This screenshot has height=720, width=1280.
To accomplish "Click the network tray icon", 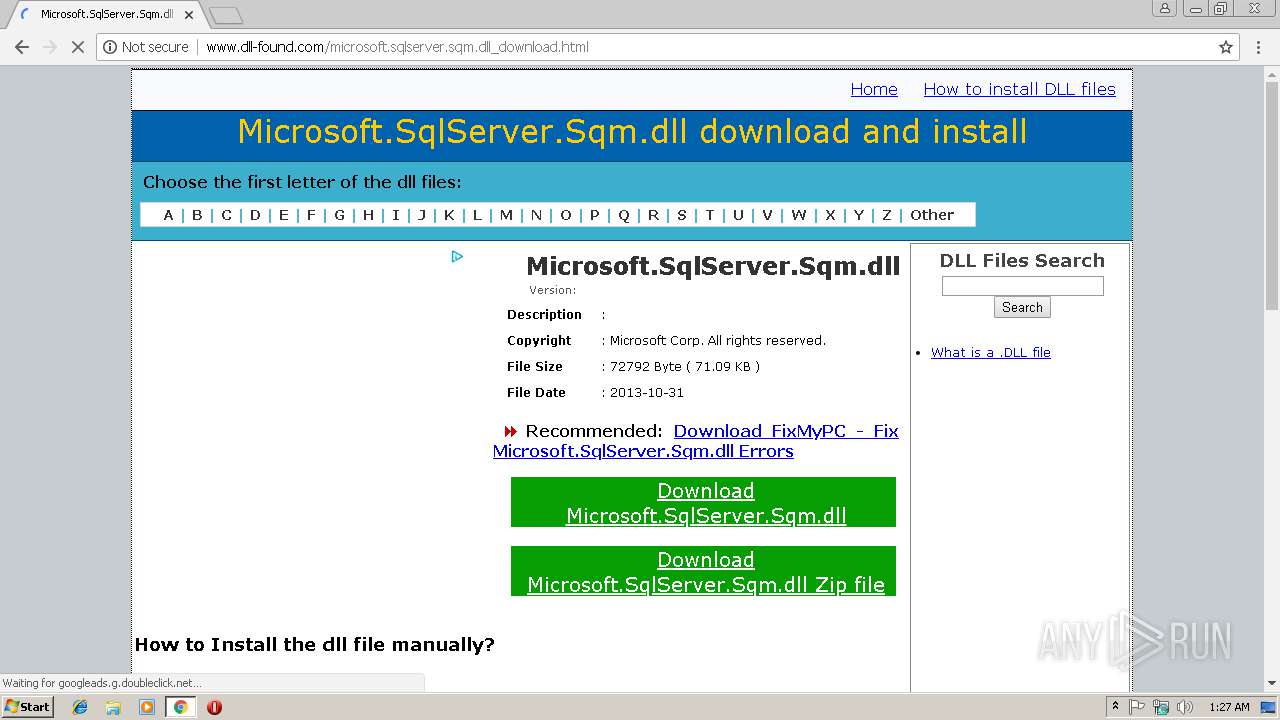I will coord(1161,707).
